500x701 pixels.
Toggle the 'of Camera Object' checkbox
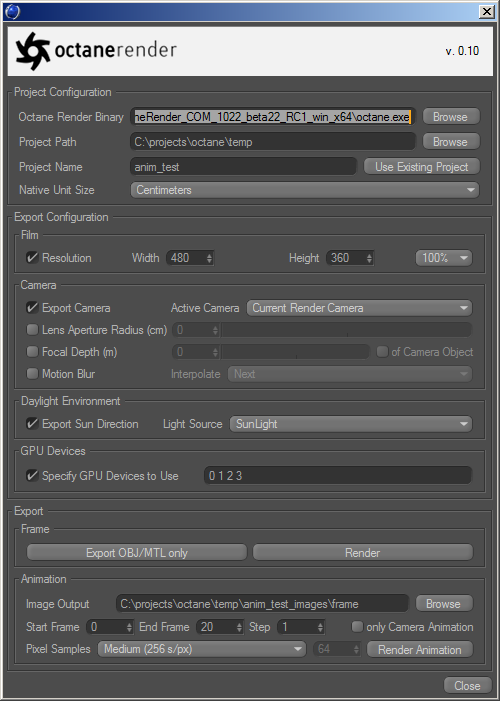[382, 352]
